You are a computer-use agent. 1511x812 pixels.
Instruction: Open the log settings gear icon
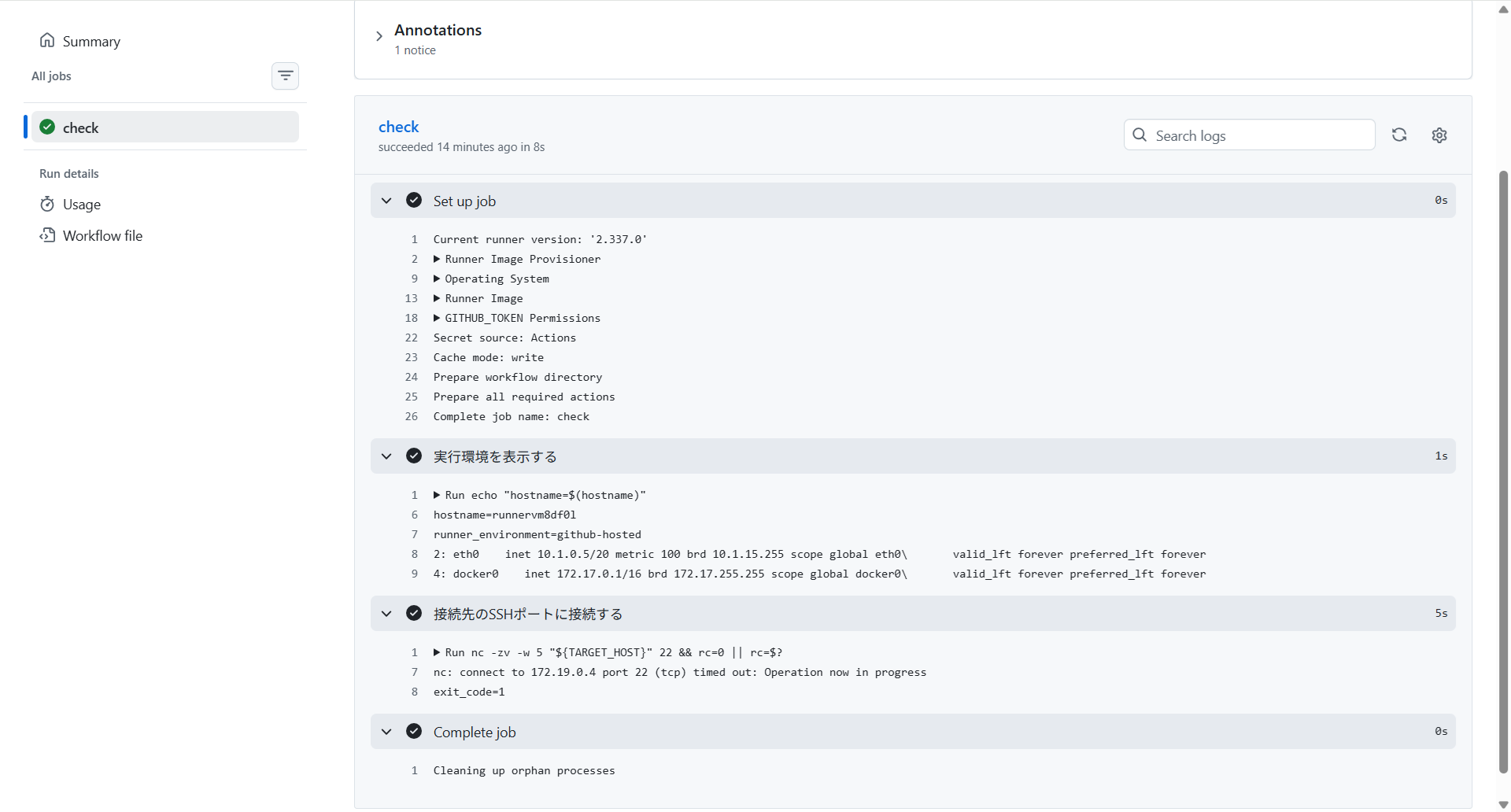tap(1439, 135)
